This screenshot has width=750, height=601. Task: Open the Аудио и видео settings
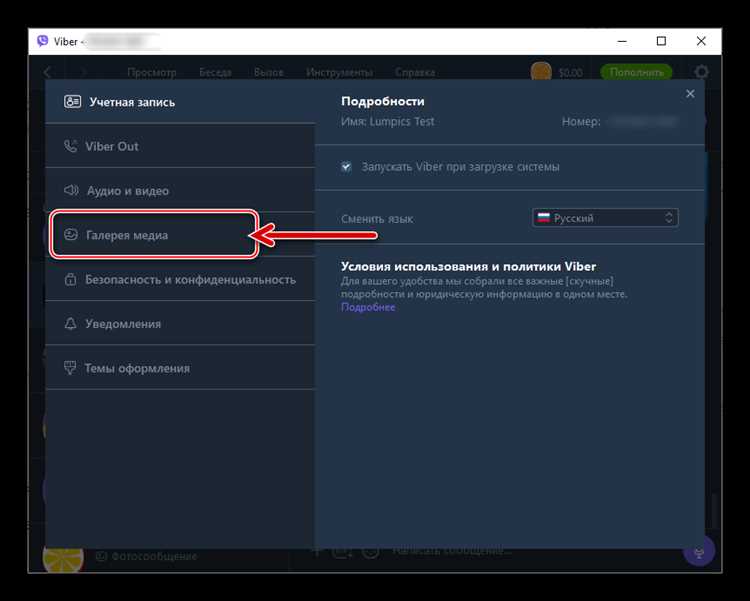(x=180, y=190)
